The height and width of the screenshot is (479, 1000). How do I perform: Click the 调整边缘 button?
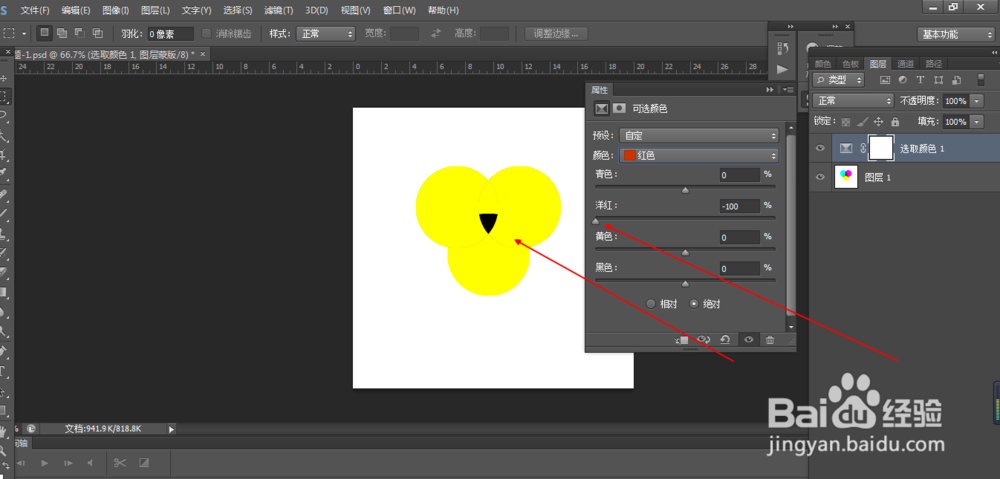(556, 34)
